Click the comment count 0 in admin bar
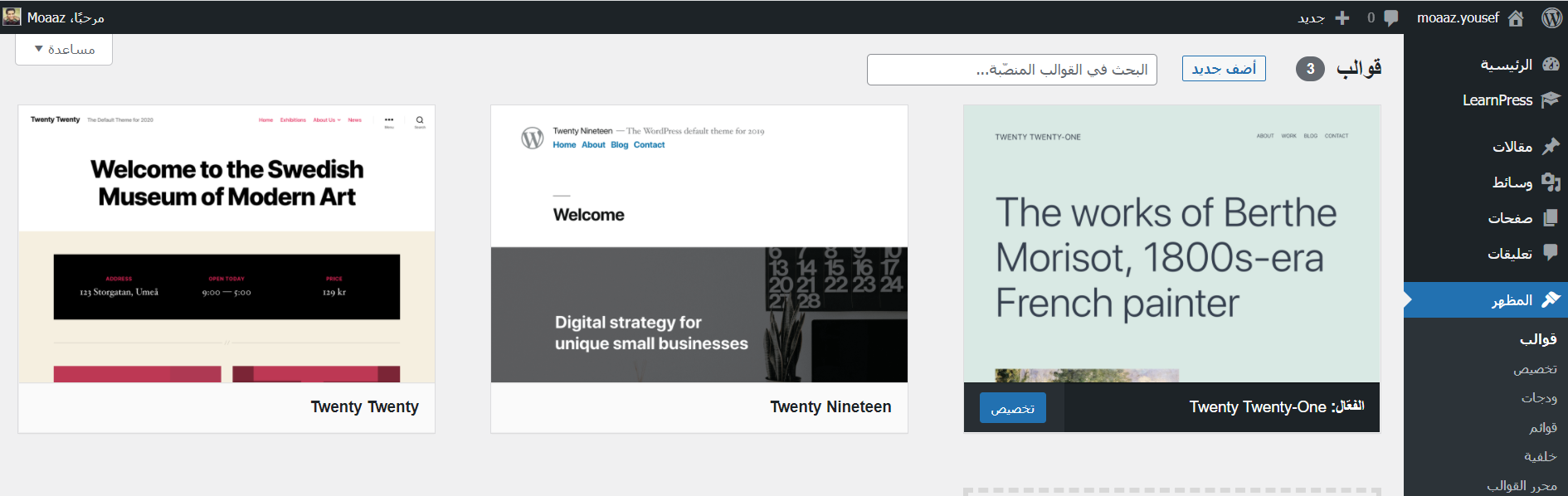 click(1371, 17)
